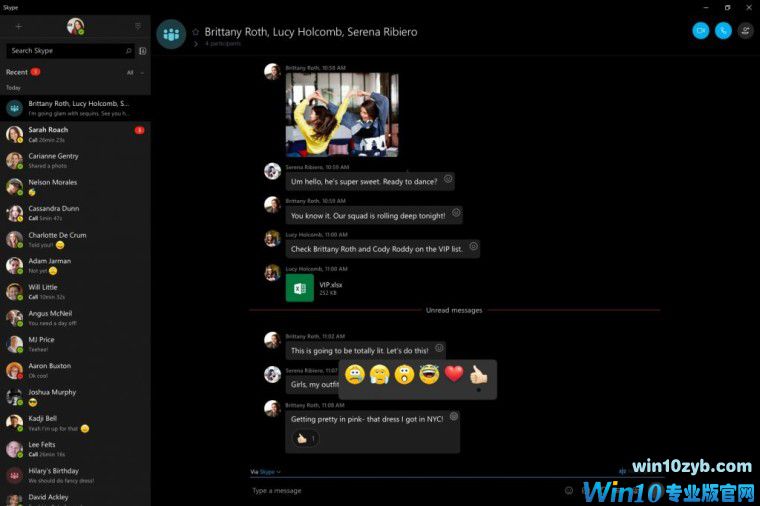This screenshot has width=760, height=506.
Task: React to 'Ready to dance?' message
Action: coord(448,179)
